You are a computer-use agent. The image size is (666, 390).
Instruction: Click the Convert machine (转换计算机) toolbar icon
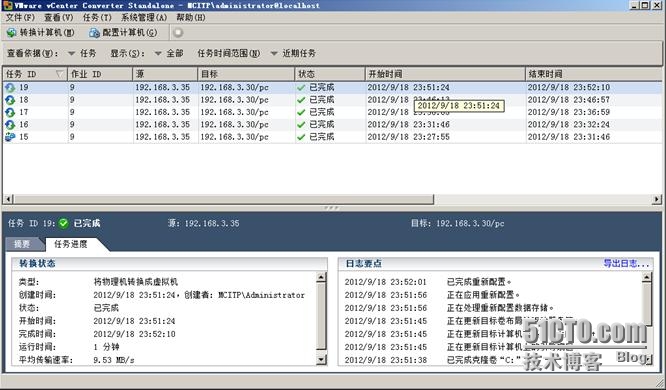[x=11, y=33]
